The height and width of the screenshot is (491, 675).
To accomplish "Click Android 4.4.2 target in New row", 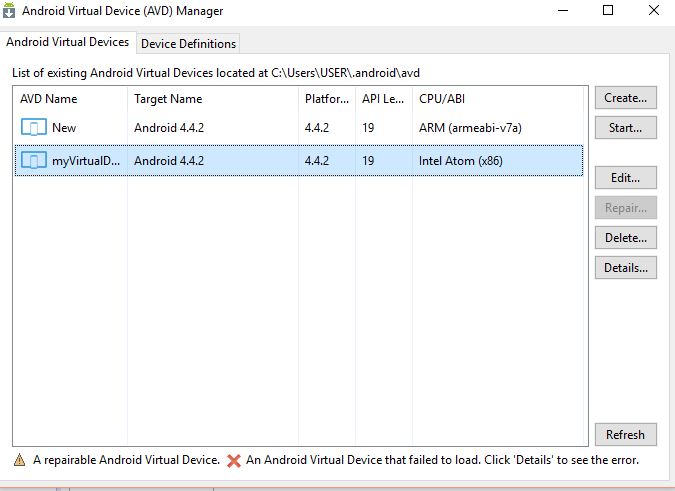I will (x=169, y=128).
